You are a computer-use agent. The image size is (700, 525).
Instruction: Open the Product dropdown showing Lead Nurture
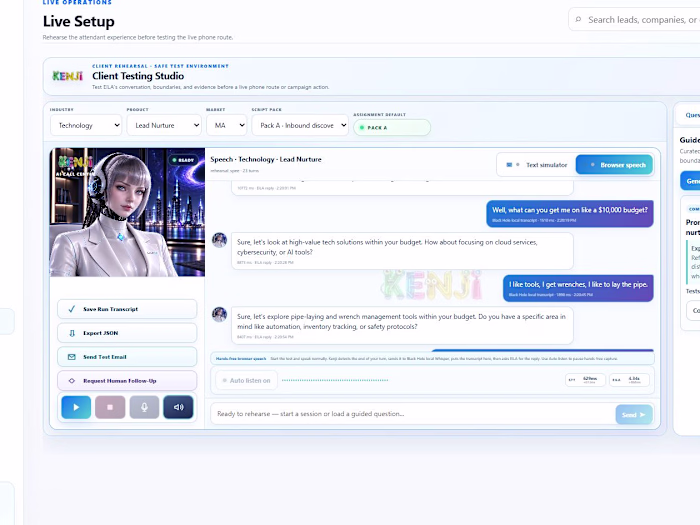click(164, 125)
